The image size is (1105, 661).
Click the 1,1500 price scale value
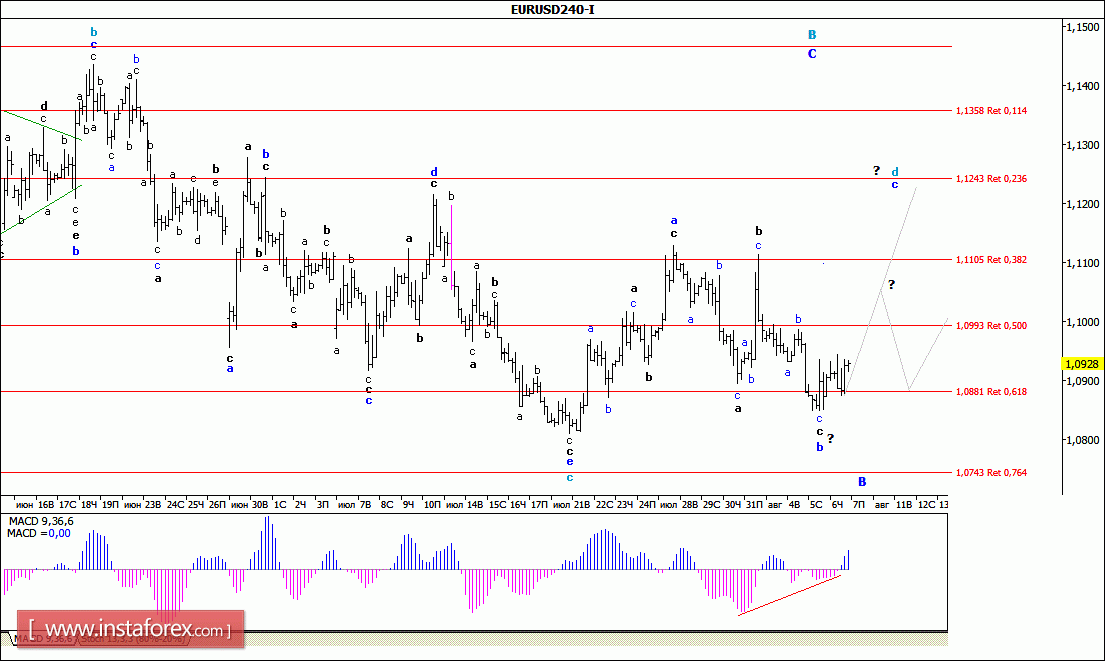pos(1082,27)
